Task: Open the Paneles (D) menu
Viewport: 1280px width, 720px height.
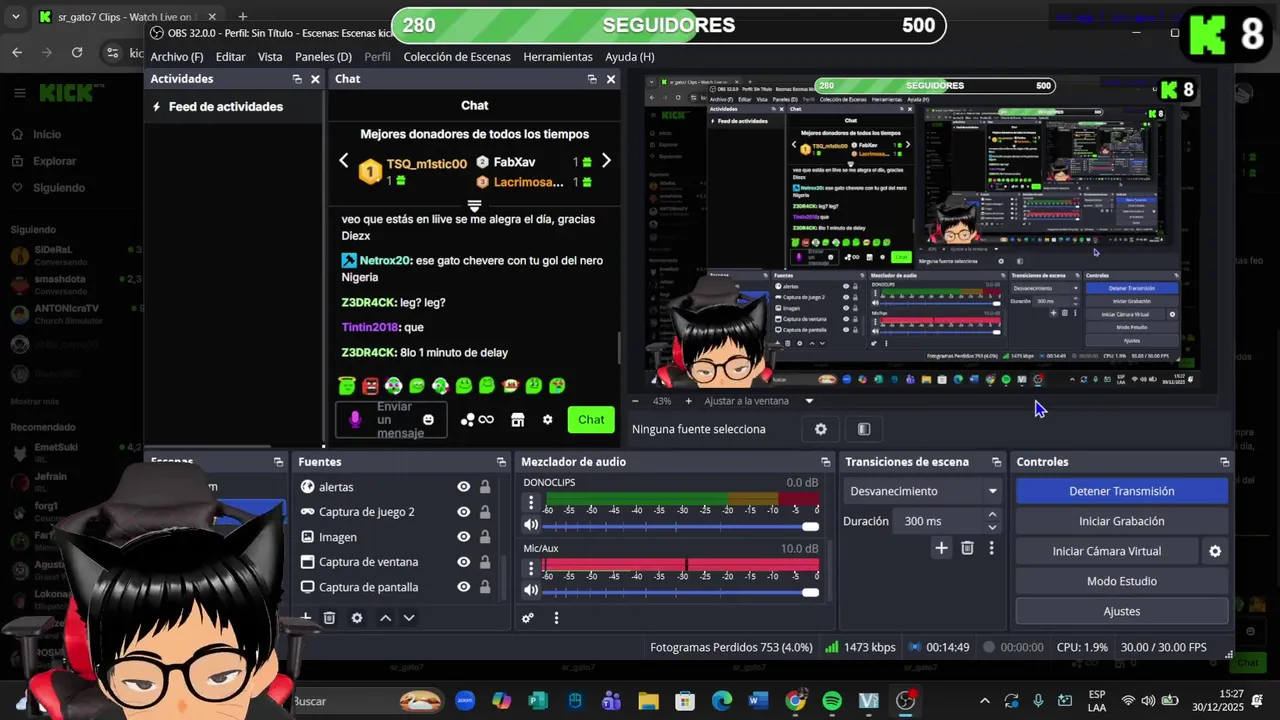Action: tap(323, 57)
